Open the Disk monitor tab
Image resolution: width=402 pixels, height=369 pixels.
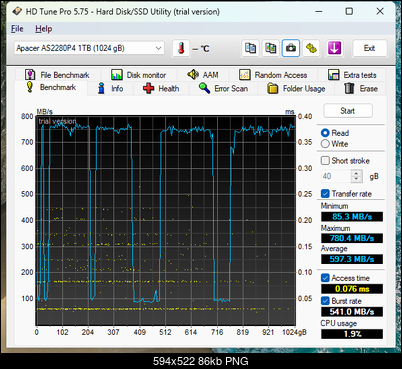point(138,75)
